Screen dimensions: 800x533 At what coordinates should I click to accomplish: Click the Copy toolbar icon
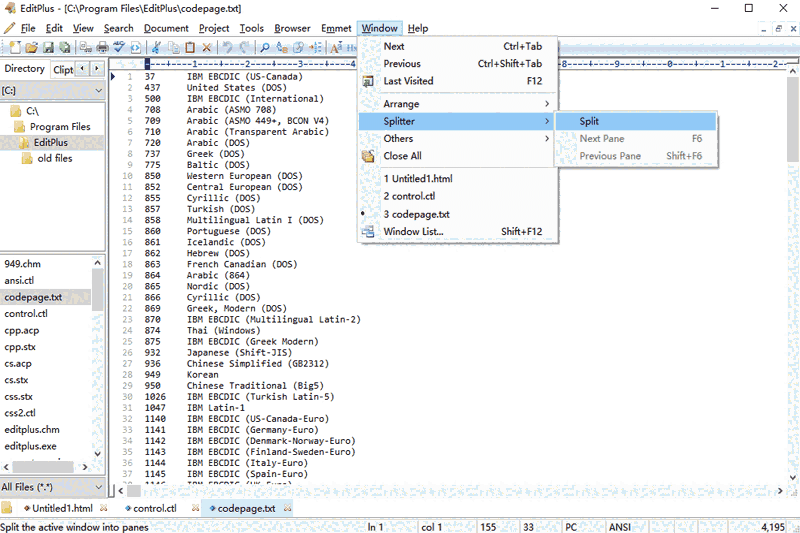click(x=173, y=47)
